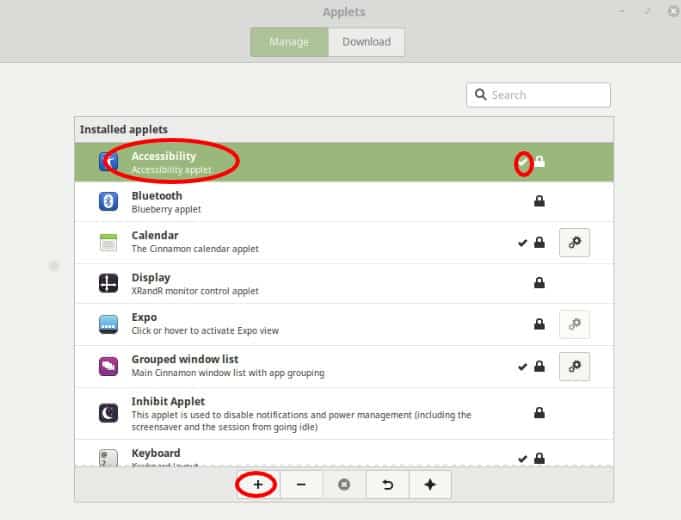Select the Accessibility applet row

pyautogui.click(x=344, y=162)
